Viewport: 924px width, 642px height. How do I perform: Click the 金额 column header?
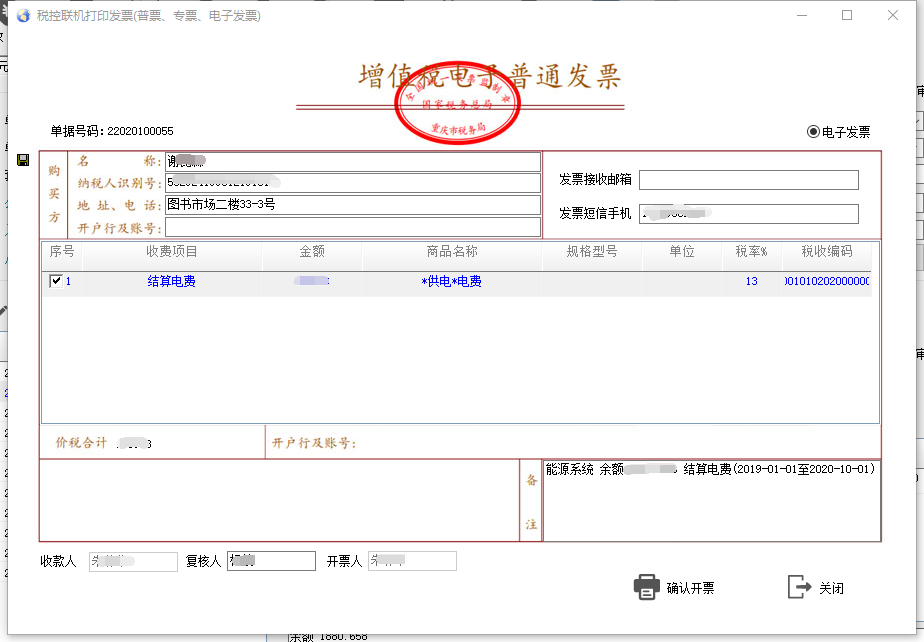coord(312,252)
